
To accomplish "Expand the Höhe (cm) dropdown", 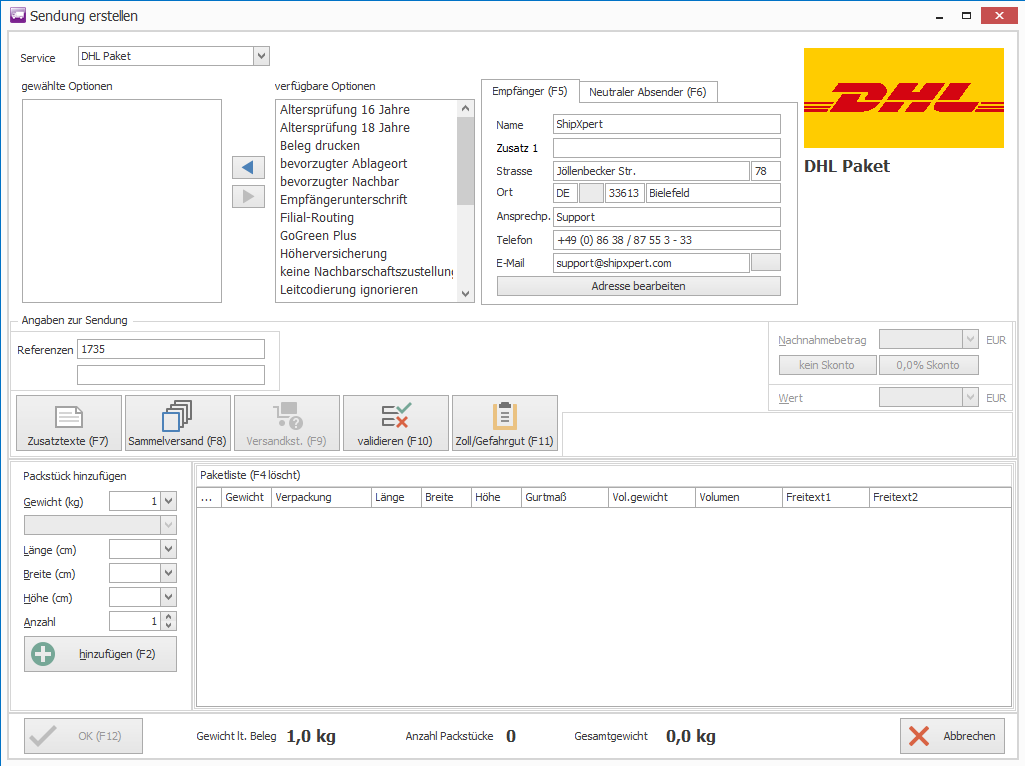I will (169, 597).
